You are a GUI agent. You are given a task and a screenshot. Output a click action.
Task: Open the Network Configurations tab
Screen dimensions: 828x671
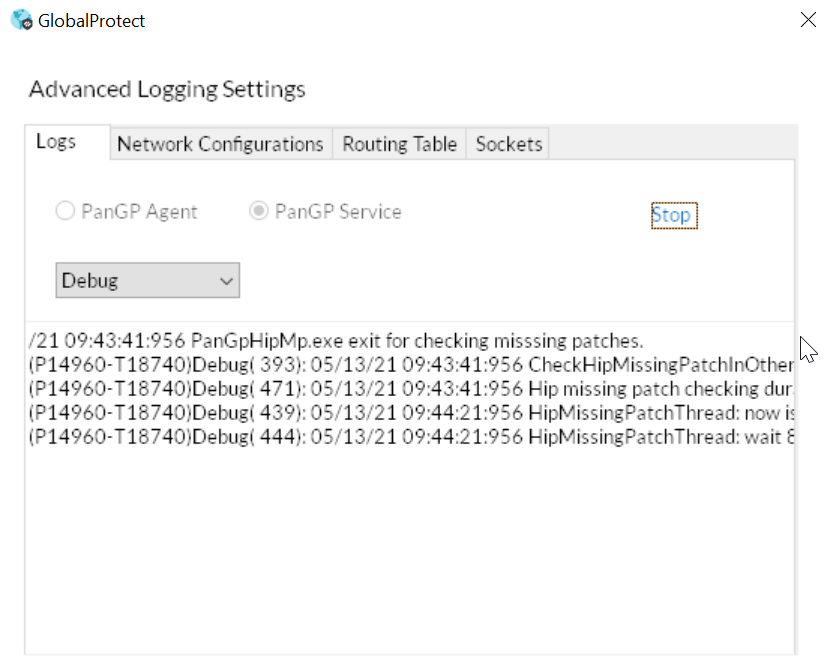point(220,144)
